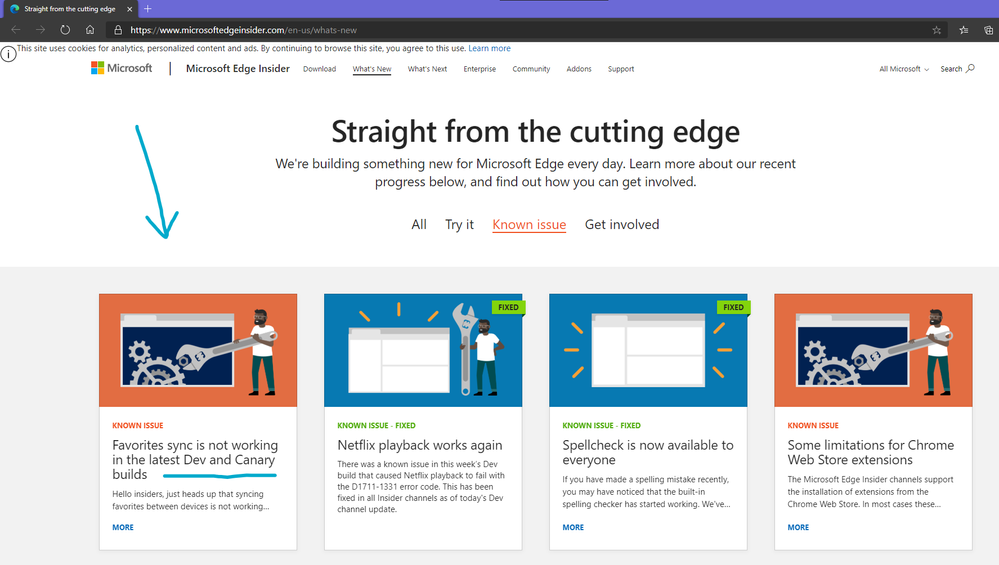Image resolution: width=999 pixels, height=565 pixels.
Task: Click MORE on Favorites sync card
Action: pos(123,527)
